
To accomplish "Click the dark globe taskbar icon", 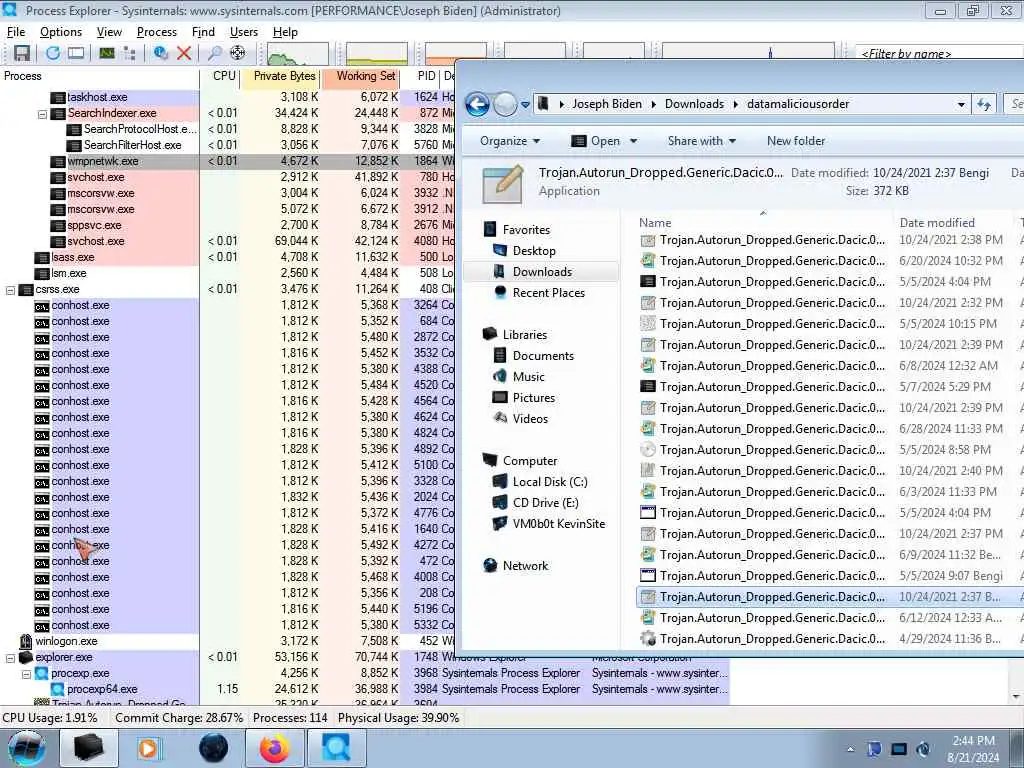I will coord(214,748).
